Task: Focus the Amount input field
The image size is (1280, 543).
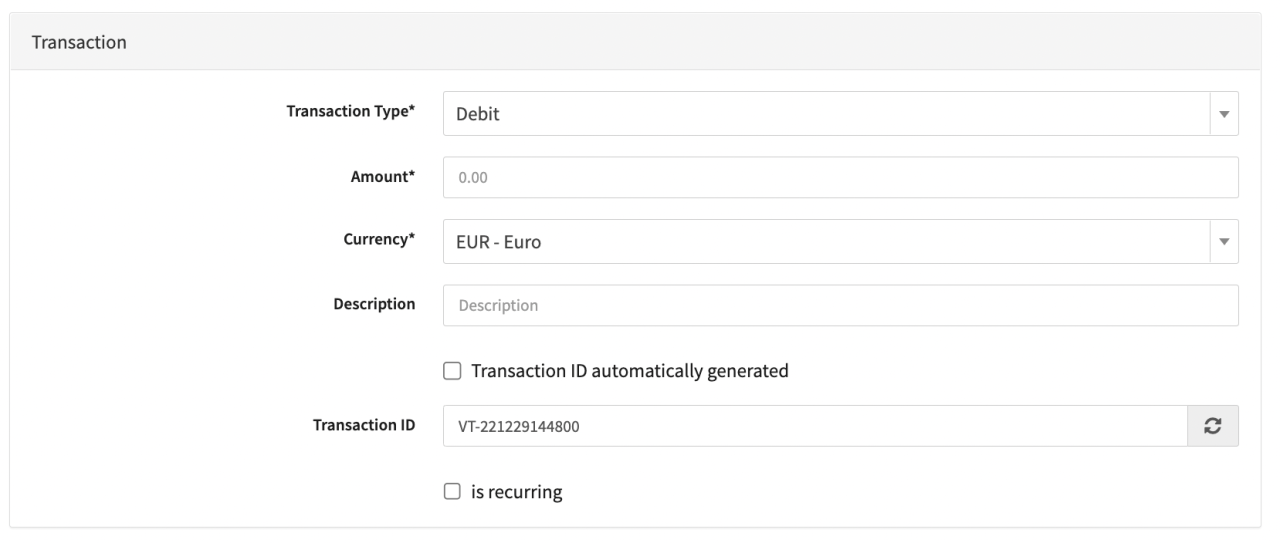Action: 840,178
